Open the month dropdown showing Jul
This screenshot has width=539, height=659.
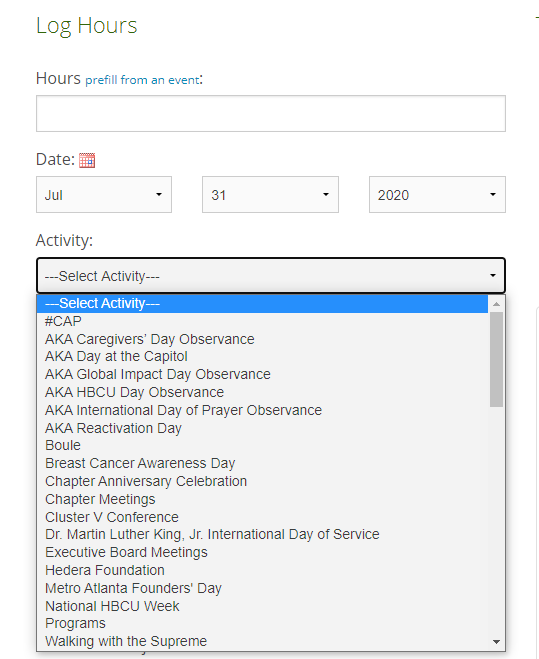coord(104,195)
